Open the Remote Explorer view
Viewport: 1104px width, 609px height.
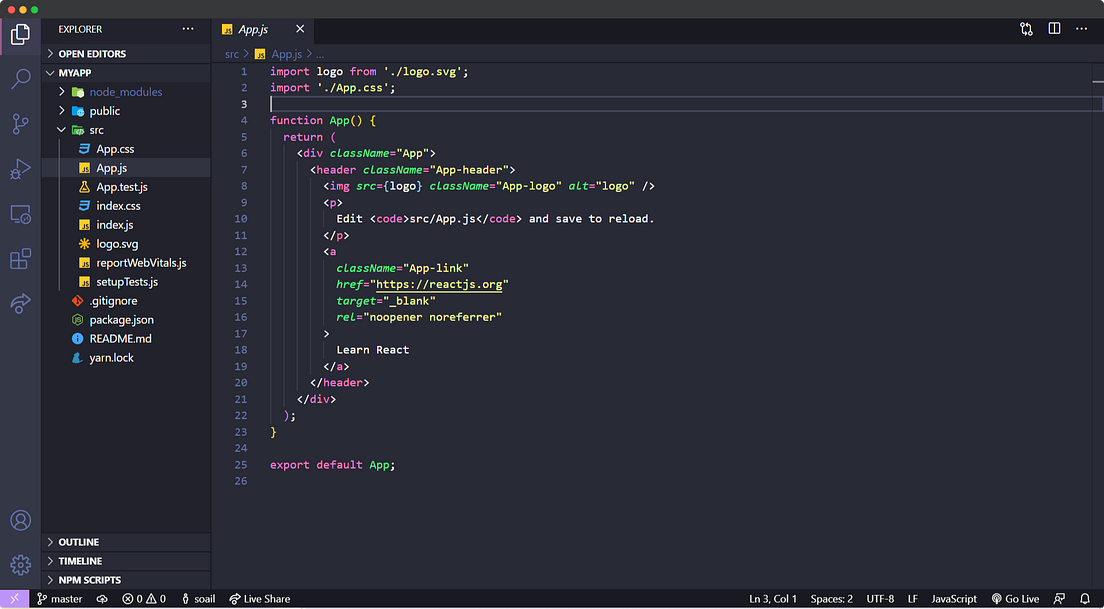(x=20, y=213)
